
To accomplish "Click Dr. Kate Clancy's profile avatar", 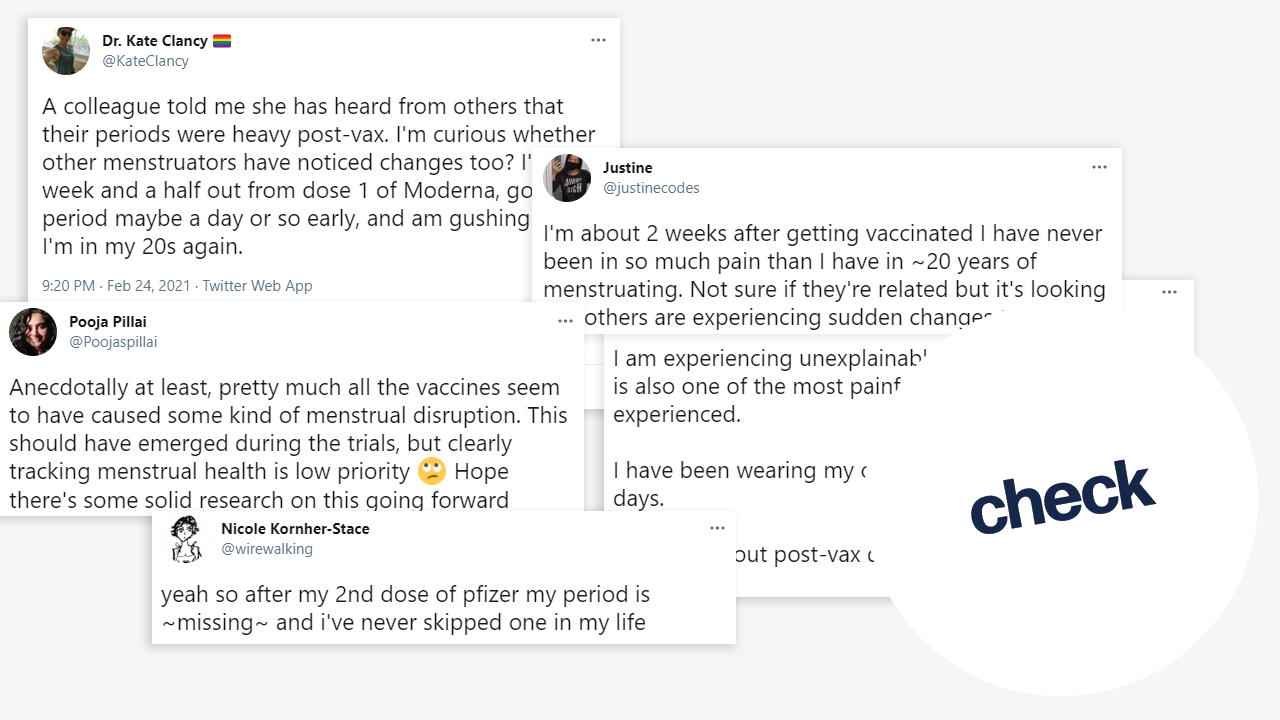I will (66, 51).
